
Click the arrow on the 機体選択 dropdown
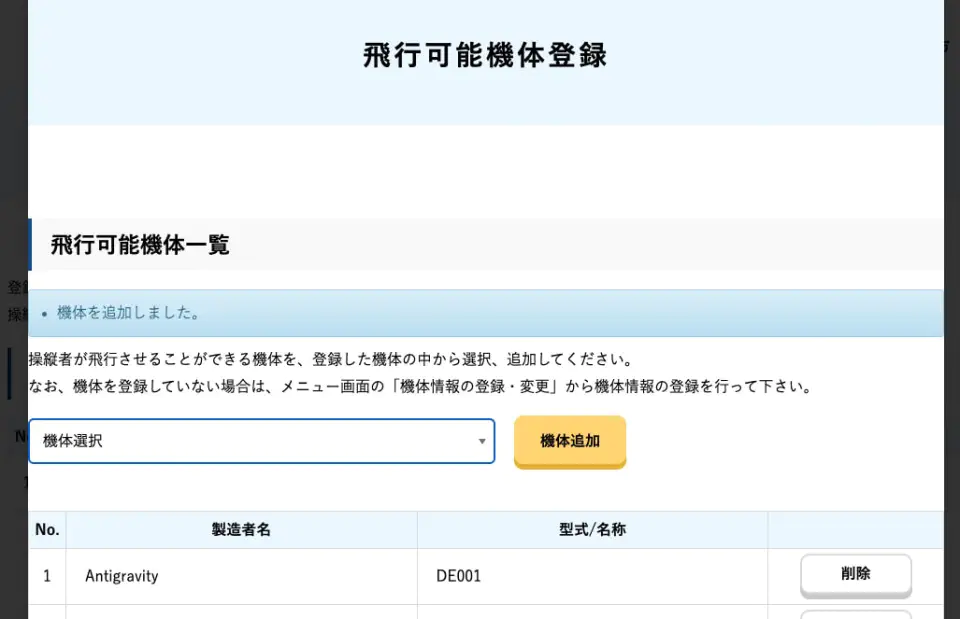(x=481, y=441)
